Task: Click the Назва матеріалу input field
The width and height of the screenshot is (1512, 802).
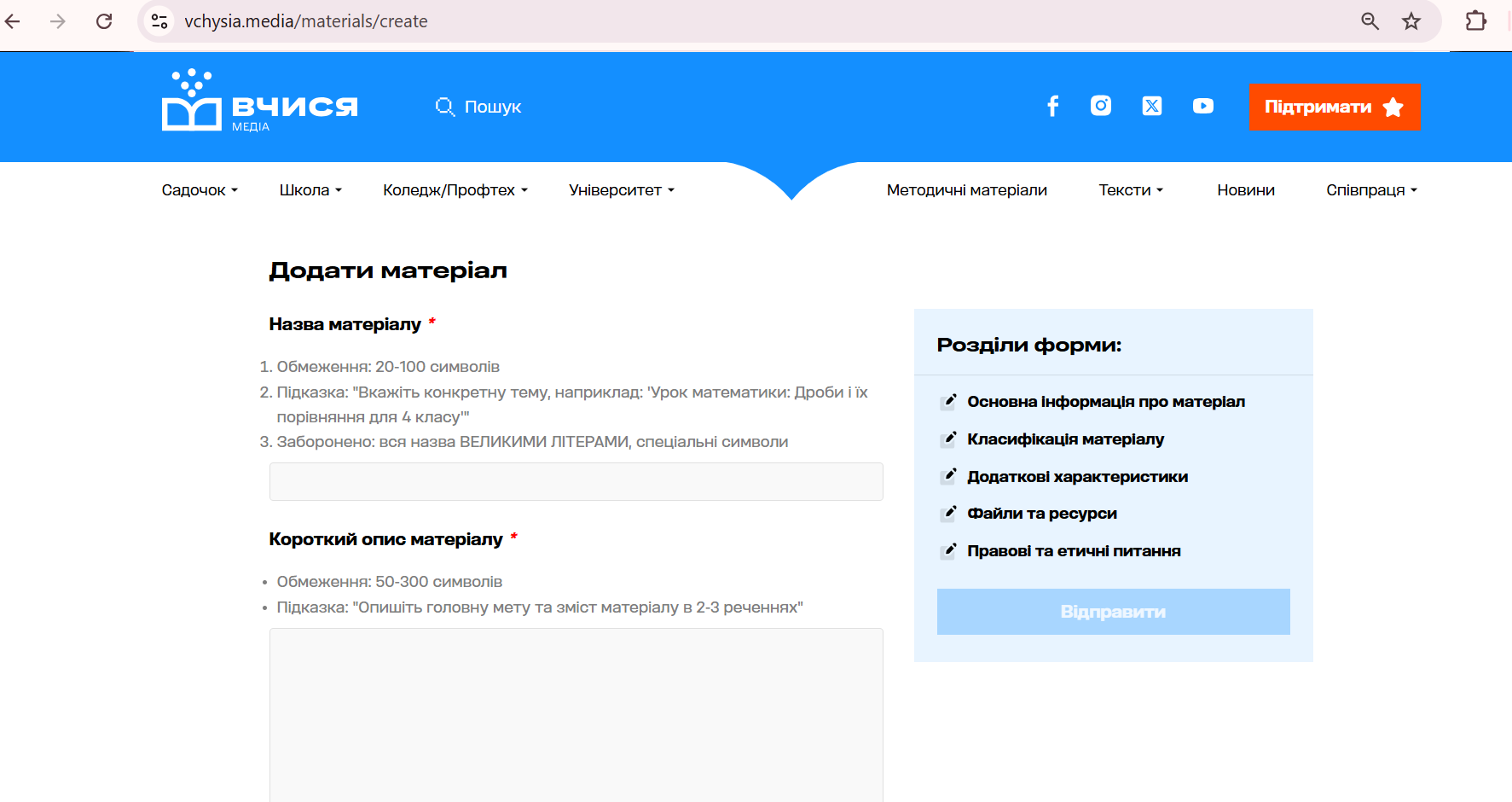Action: [x=576, y=481]
